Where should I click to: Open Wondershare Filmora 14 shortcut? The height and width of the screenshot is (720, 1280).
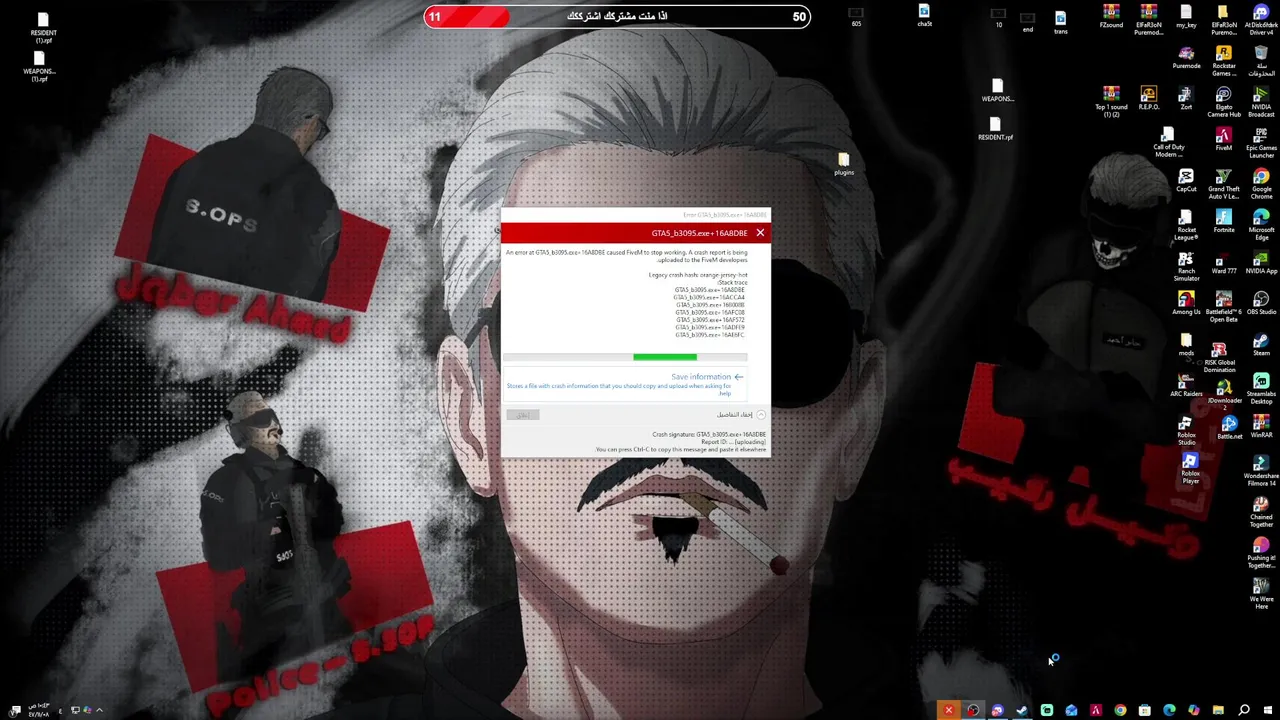pos(1261,471)
